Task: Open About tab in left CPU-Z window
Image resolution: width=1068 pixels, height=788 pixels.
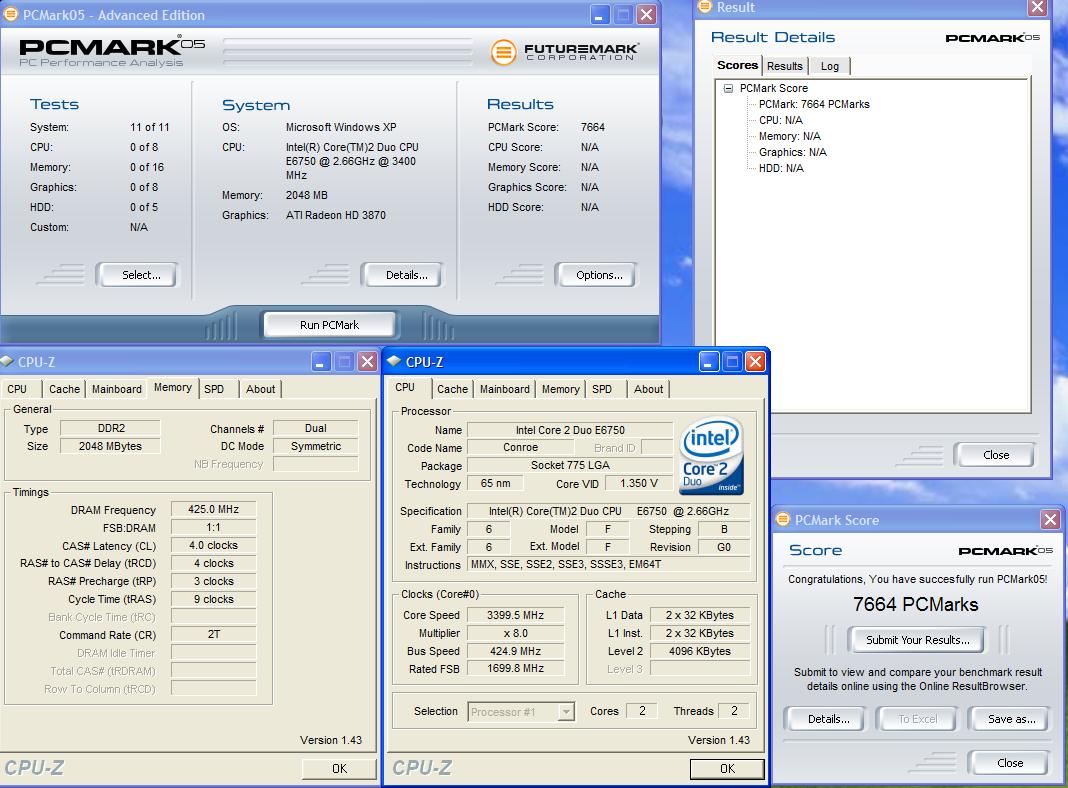Action: (260, 389)
